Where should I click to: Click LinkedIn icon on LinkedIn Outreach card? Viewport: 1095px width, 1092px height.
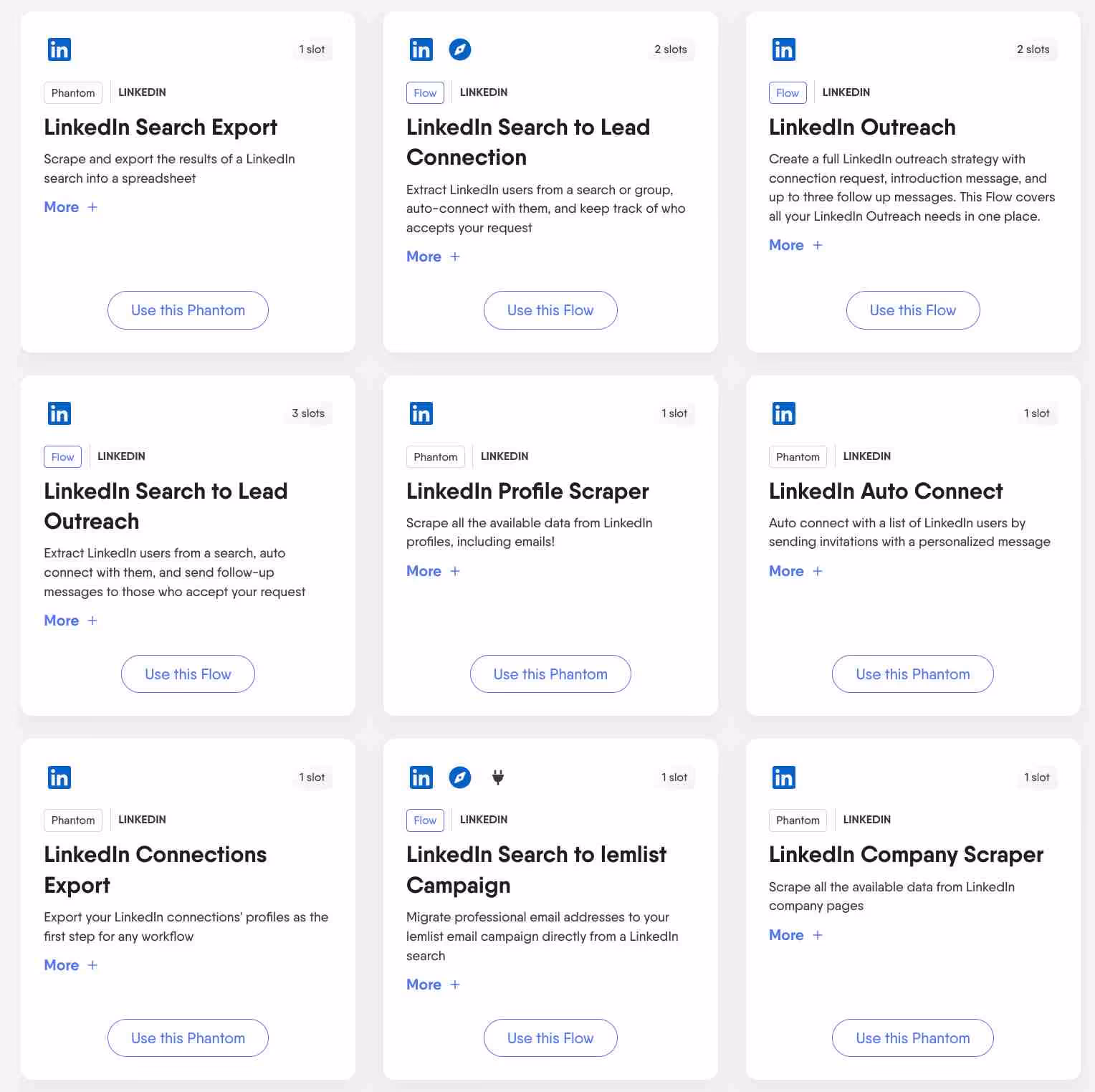click(784, 49)
